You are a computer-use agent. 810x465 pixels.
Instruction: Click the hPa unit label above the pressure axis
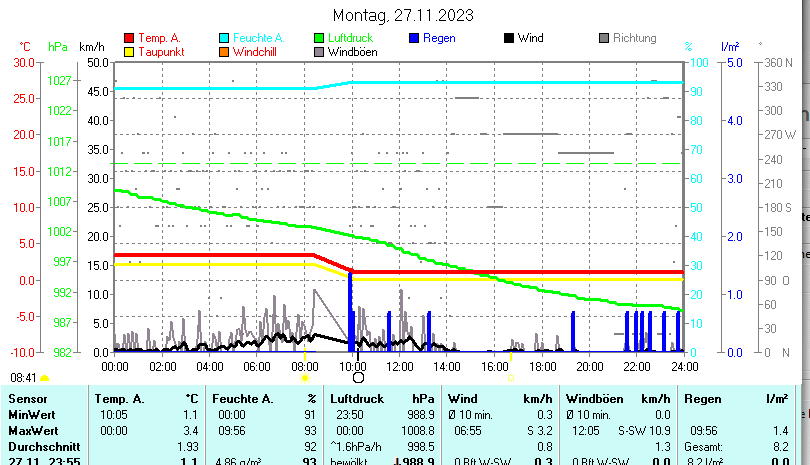58,46
